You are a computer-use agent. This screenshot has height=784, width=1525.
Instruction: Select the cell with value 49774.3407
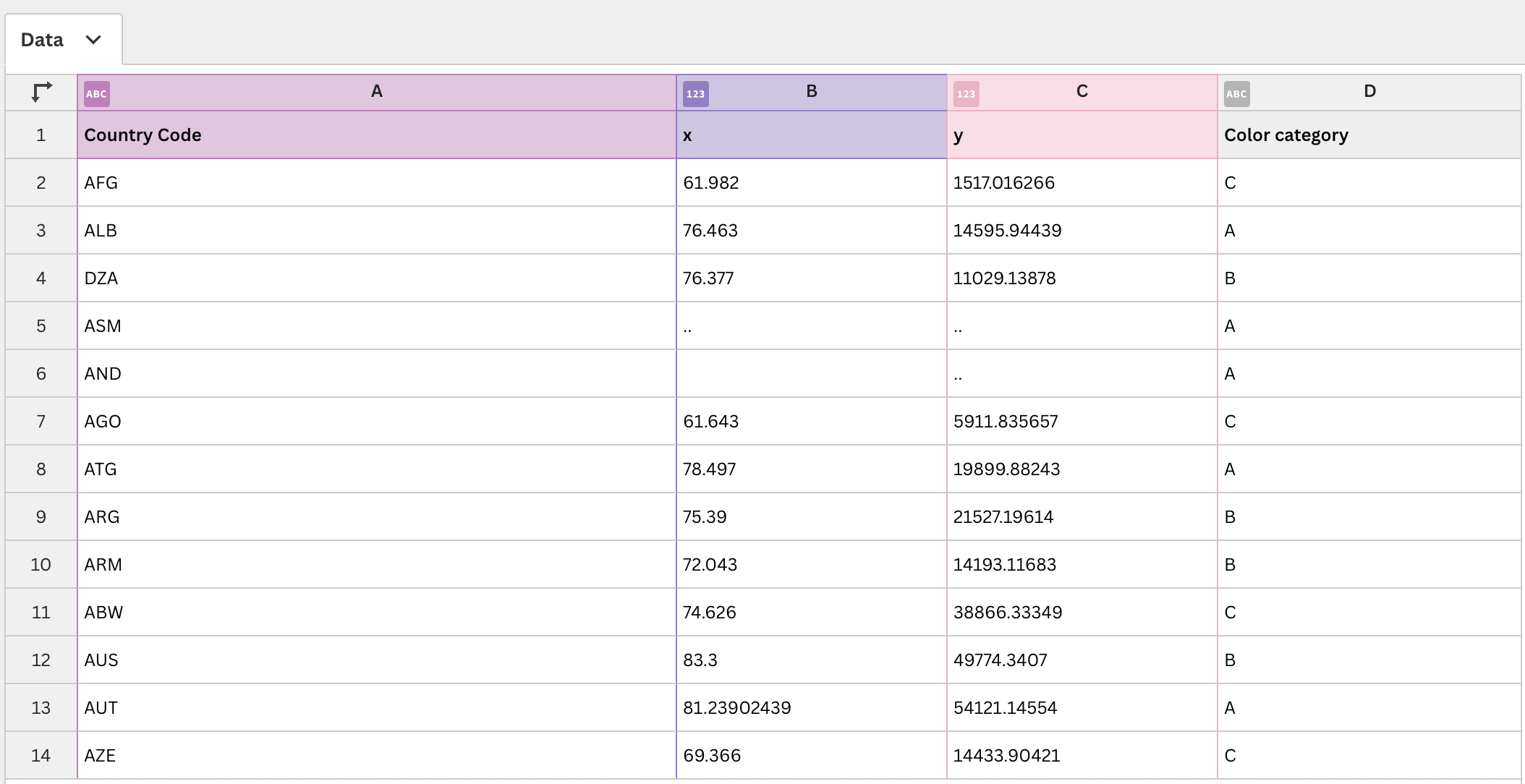1082,660
